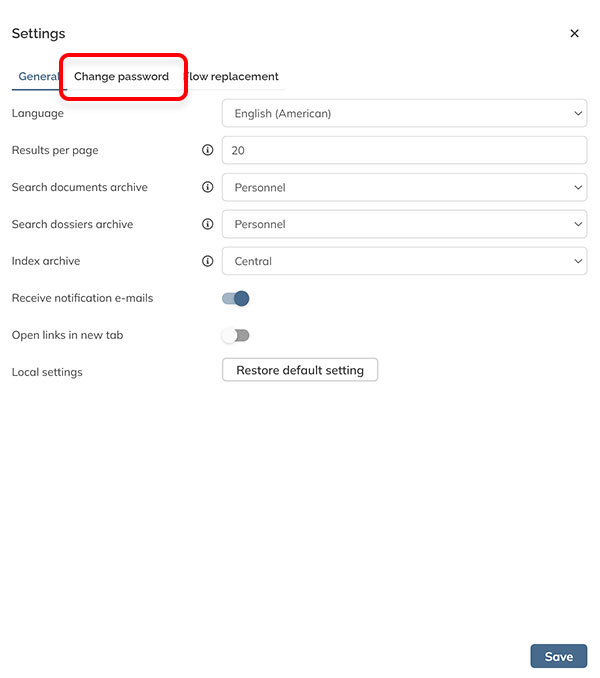Click the Settings dialog title
The height and width of the screenshot is (678, 600).
(38, 33)
